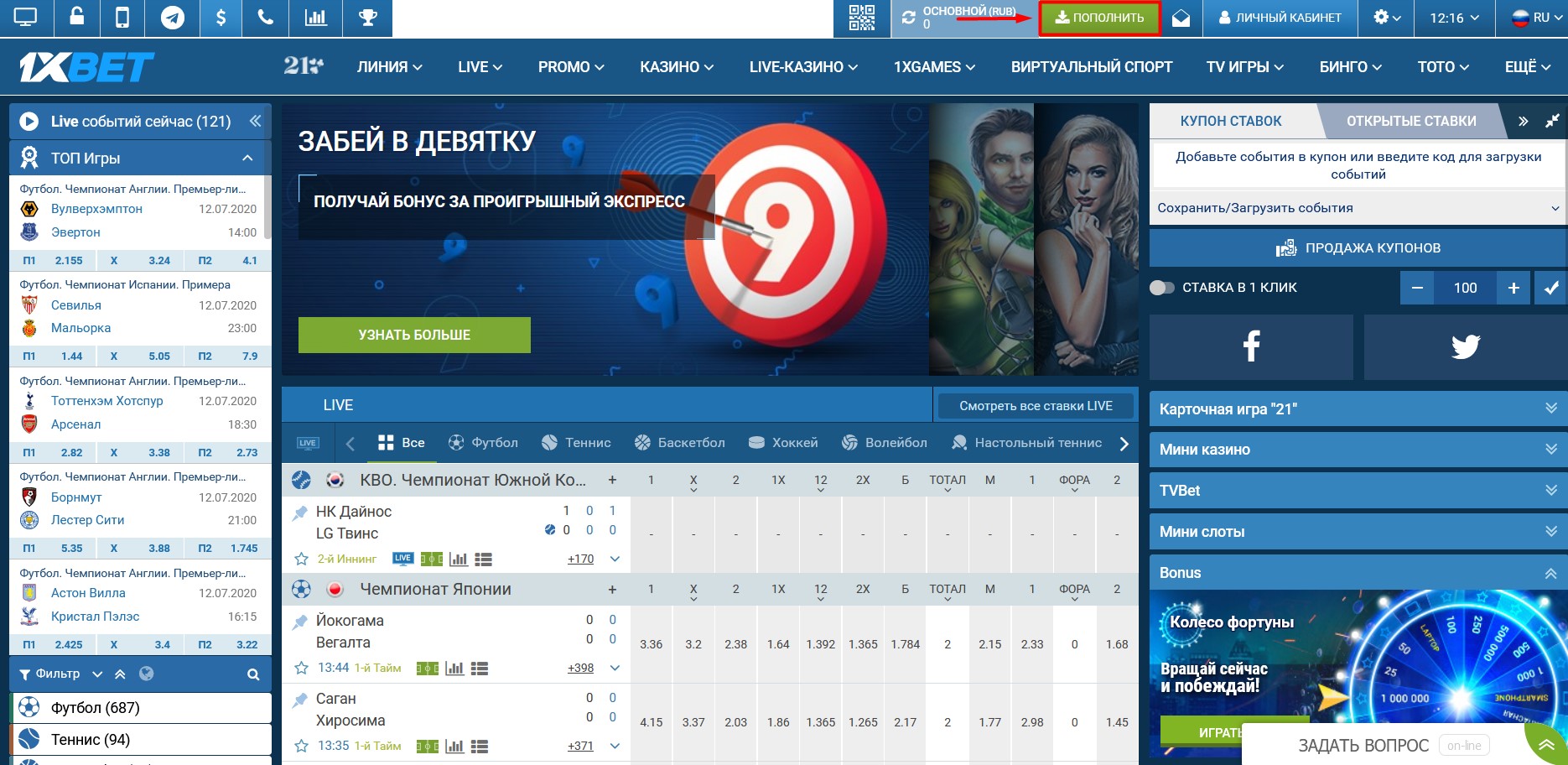The image size is (1568, 765).
Task: Open the trophy results icon
Action: pyautogui.click(x=367, y=18)
